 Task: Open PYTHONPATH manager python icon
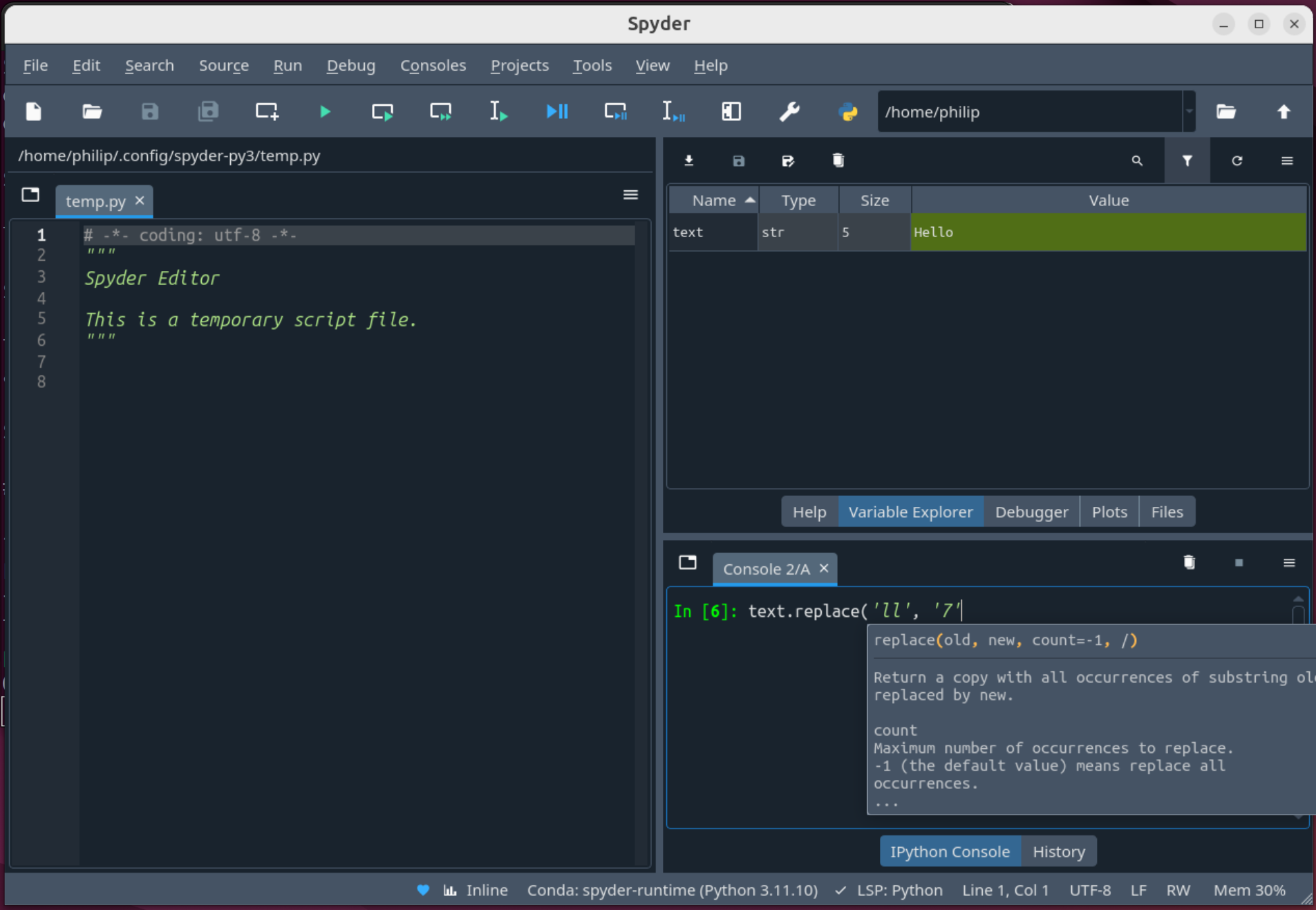(x=848, y=111)
